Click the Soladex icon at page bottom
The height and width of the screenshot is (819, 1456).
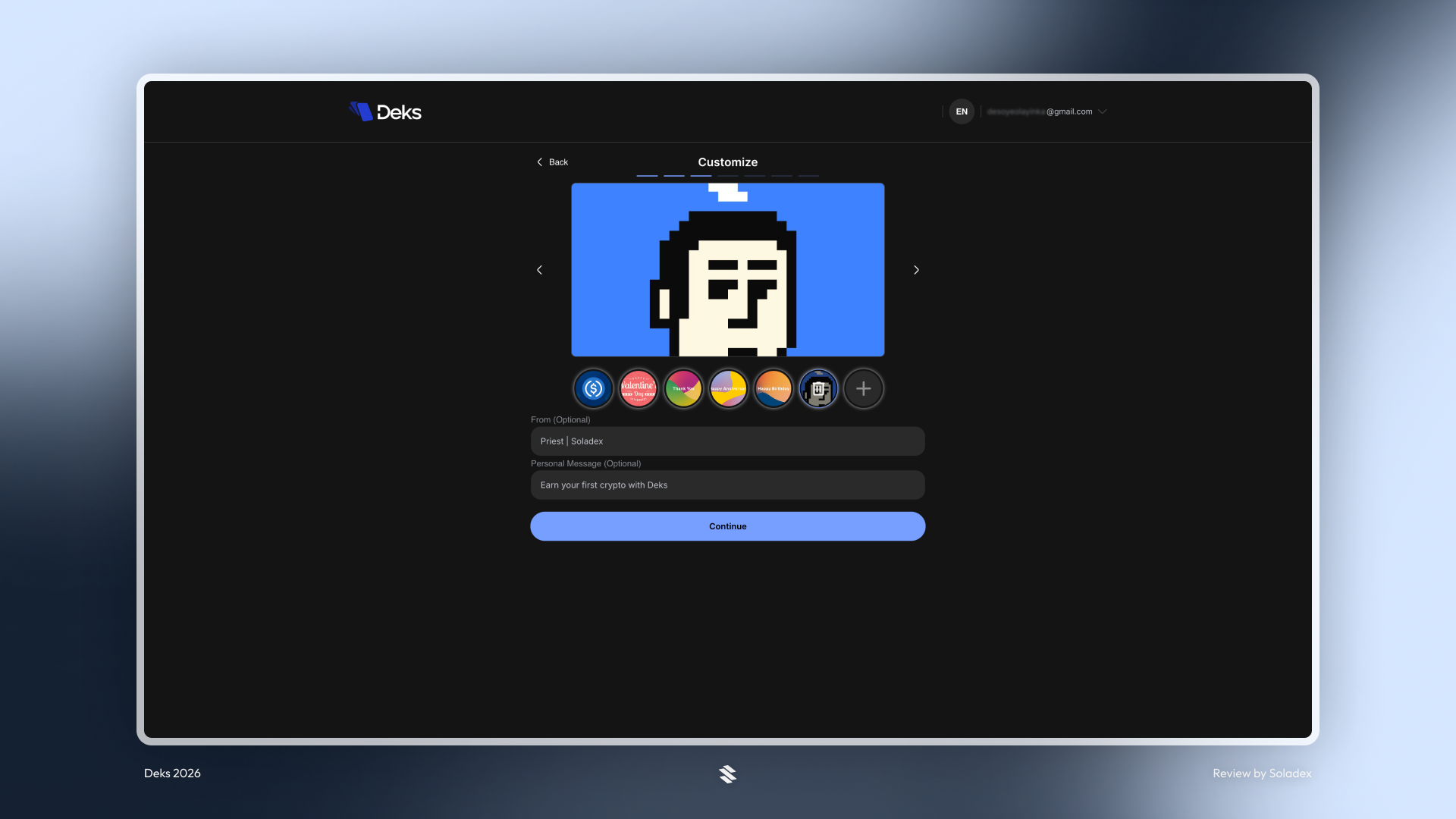pos(727,773)
